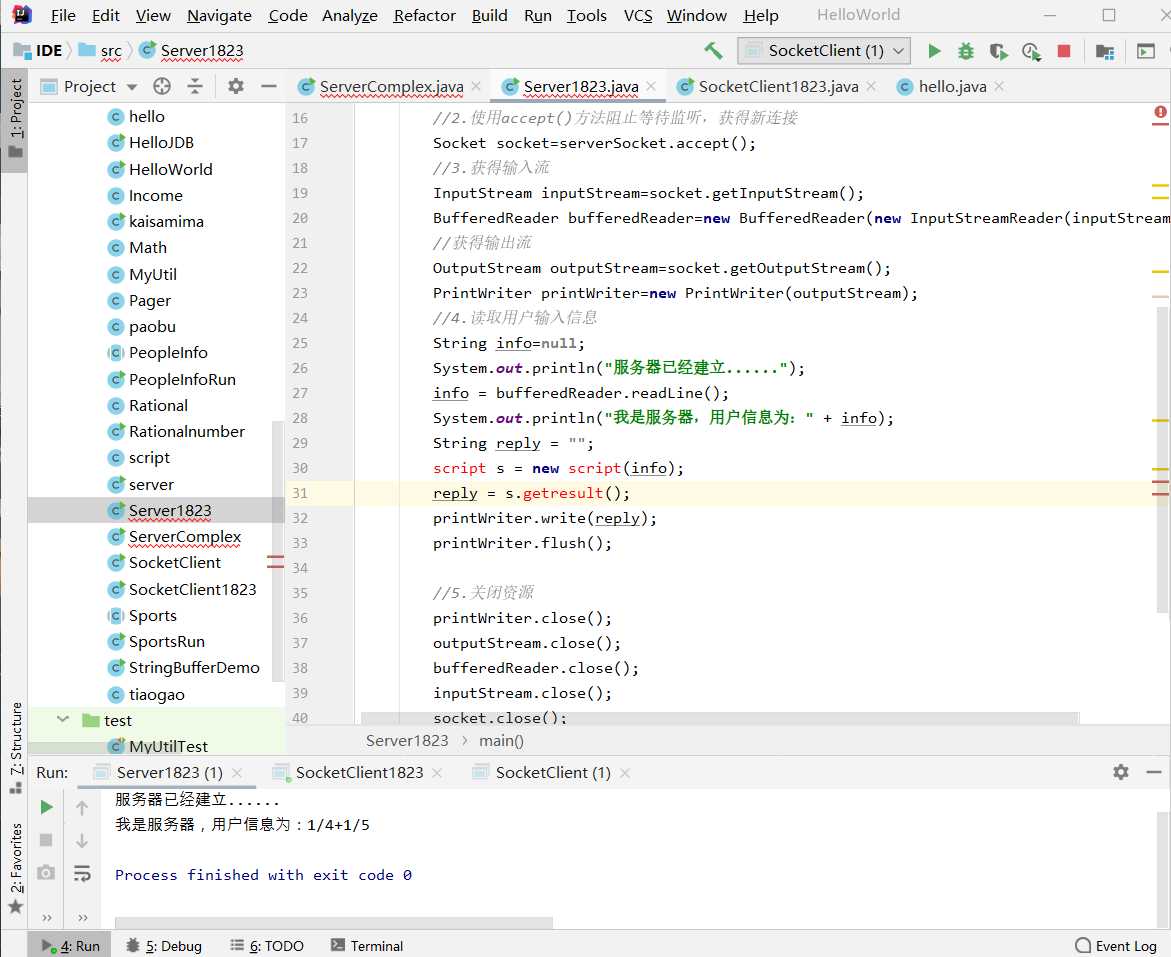Select StringBufferDemo in project tree
Screen dimensions: 1171x957
pos(194,668)
